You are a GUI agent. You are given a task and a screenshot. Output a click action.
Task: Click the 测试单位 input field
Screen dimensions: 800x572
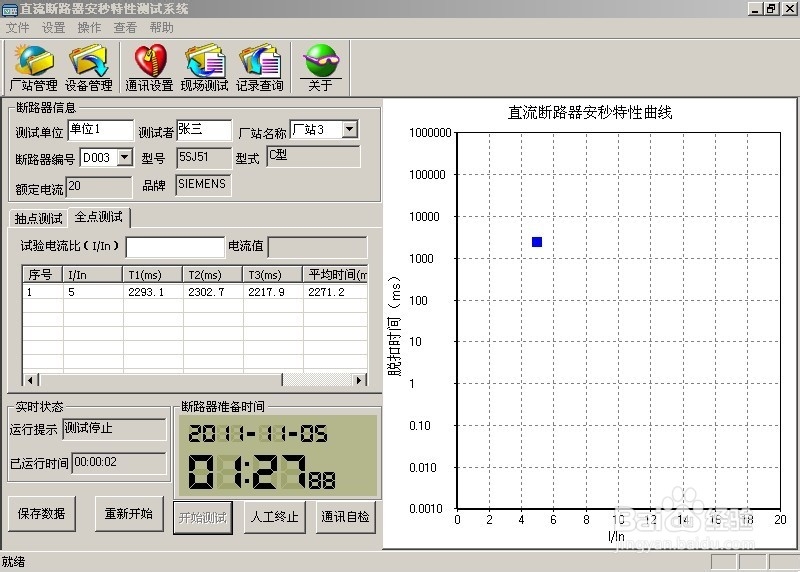coord(100,130)
